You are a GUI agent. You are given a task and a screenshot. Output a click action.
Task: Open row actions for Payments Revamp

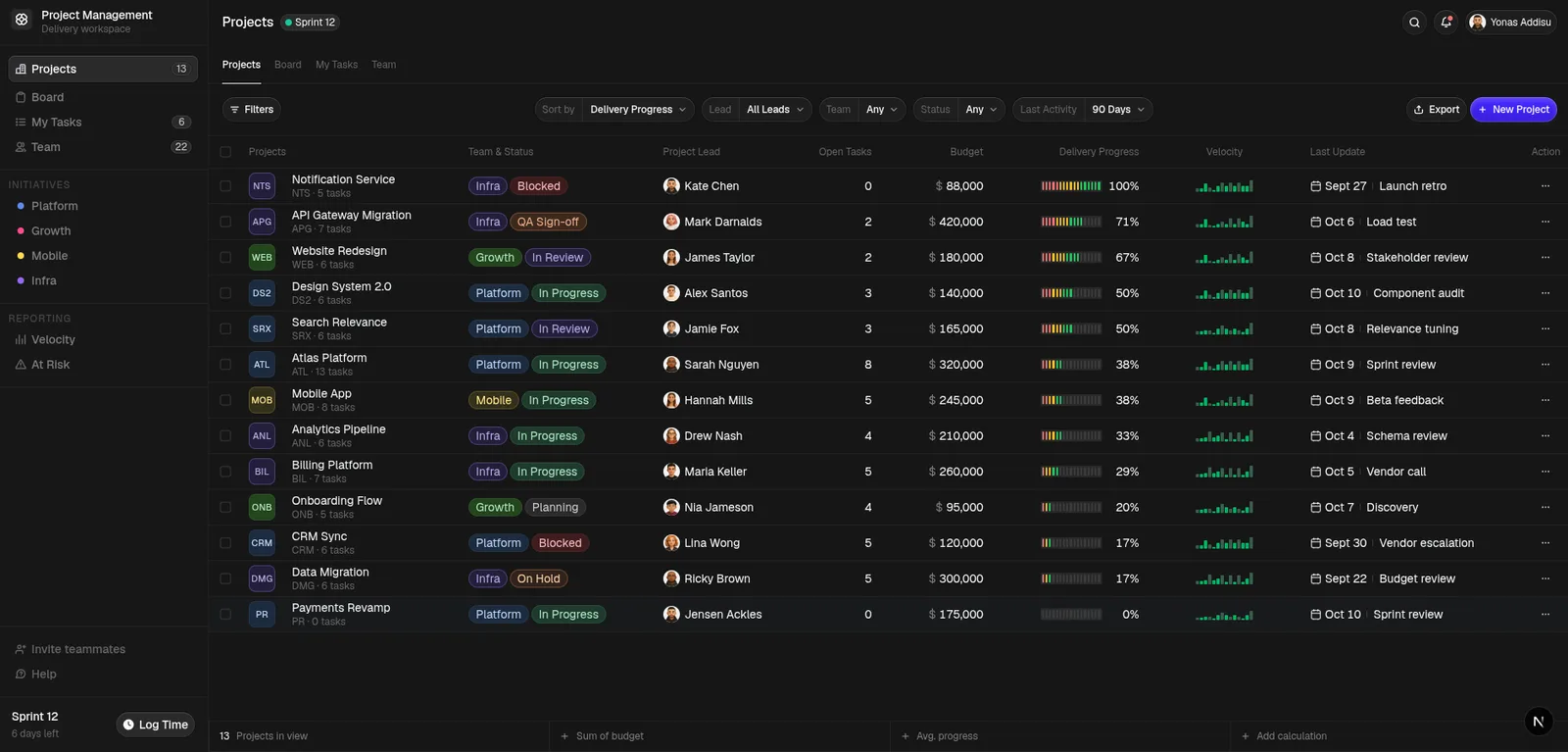(x=1545, y=615)
